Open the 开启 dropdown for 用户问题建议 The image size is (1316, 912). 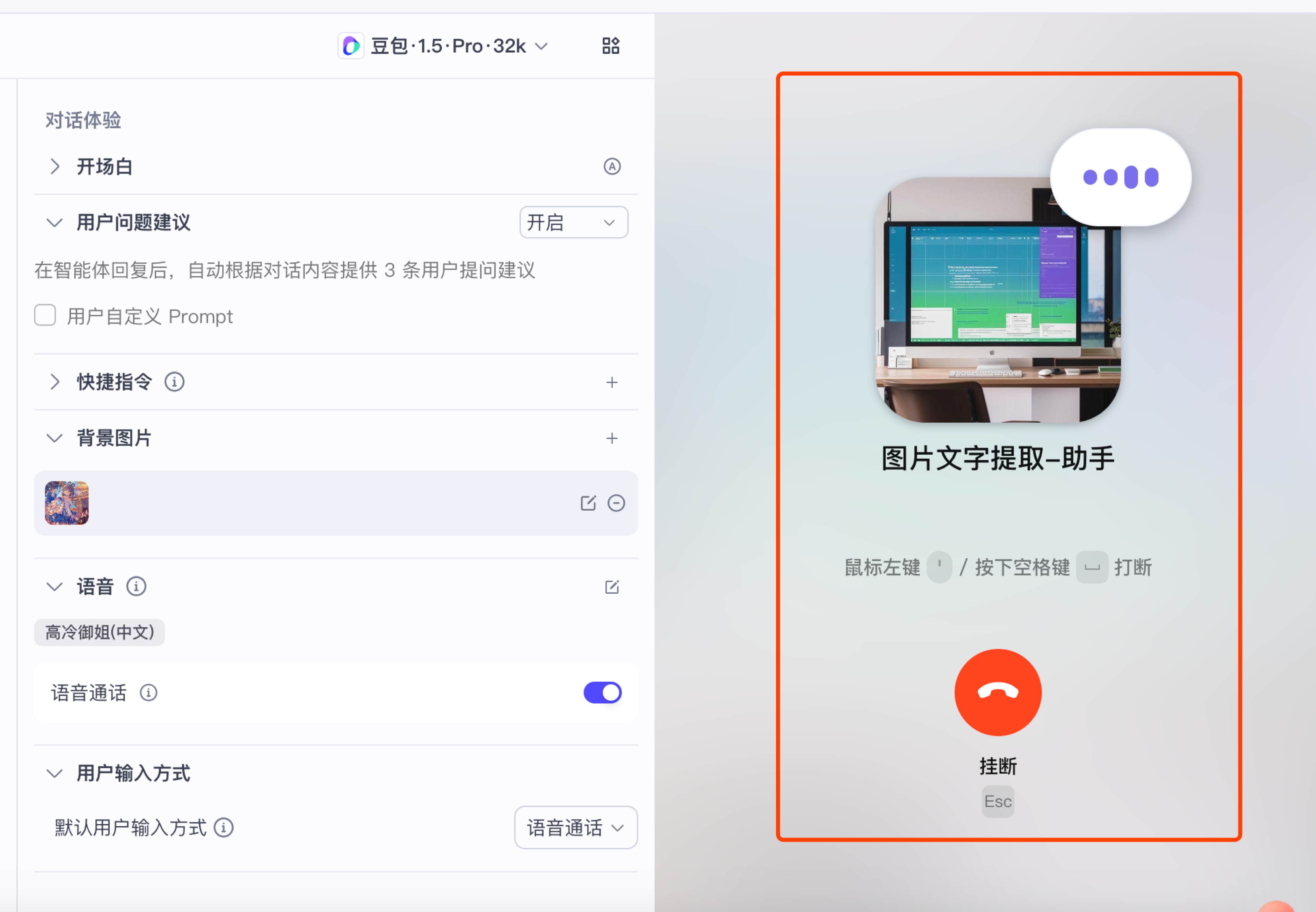click(573, 222)
